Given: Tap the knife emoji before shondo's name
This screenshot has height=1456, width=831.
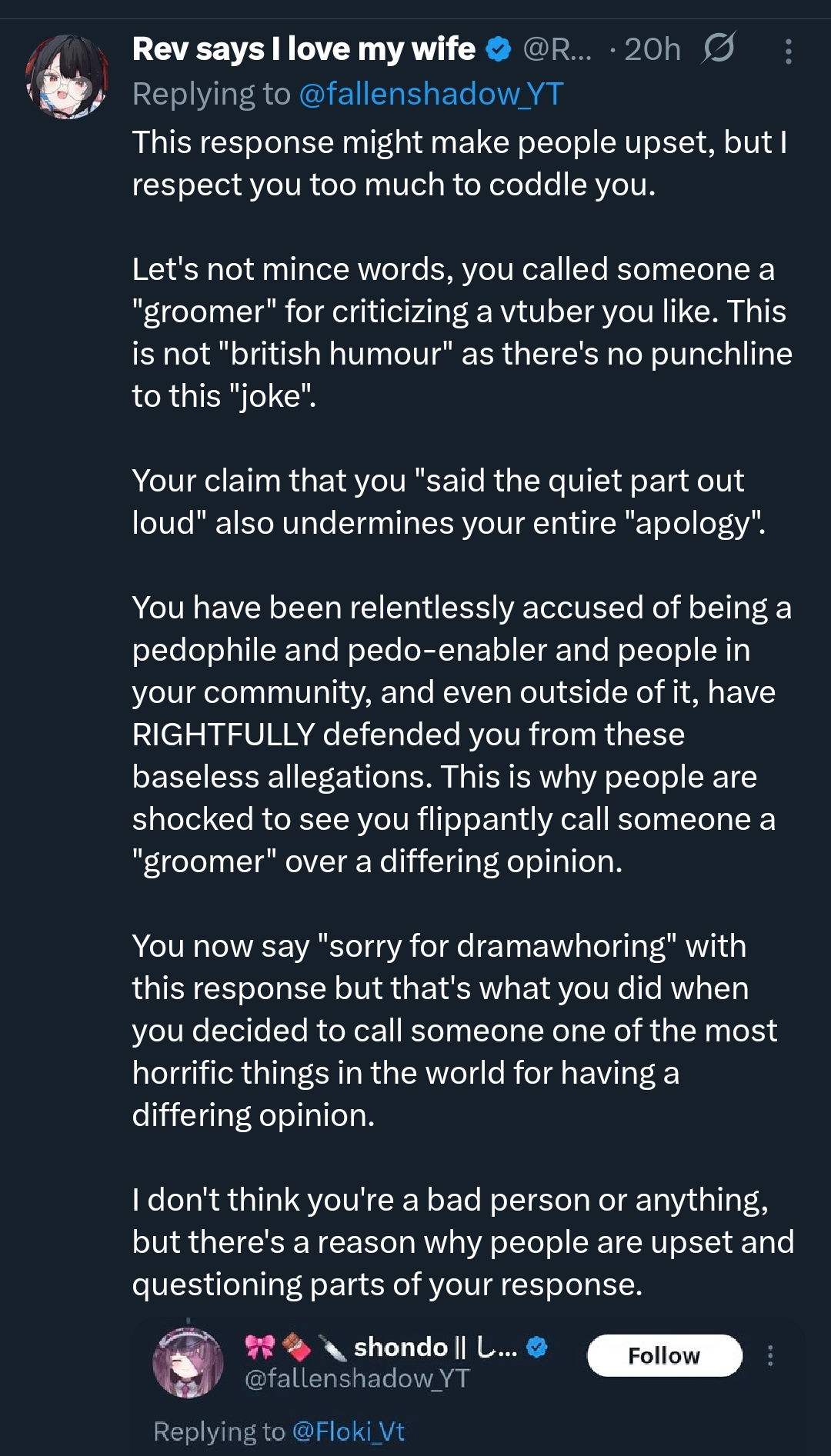Looking at the screenshot, I should 332,1347.
